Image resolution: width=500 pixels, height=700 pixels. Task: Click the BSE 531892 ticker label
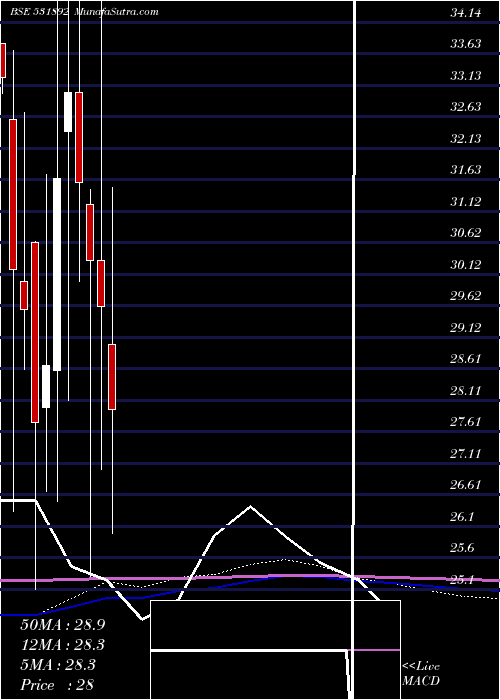click(39, 12)
